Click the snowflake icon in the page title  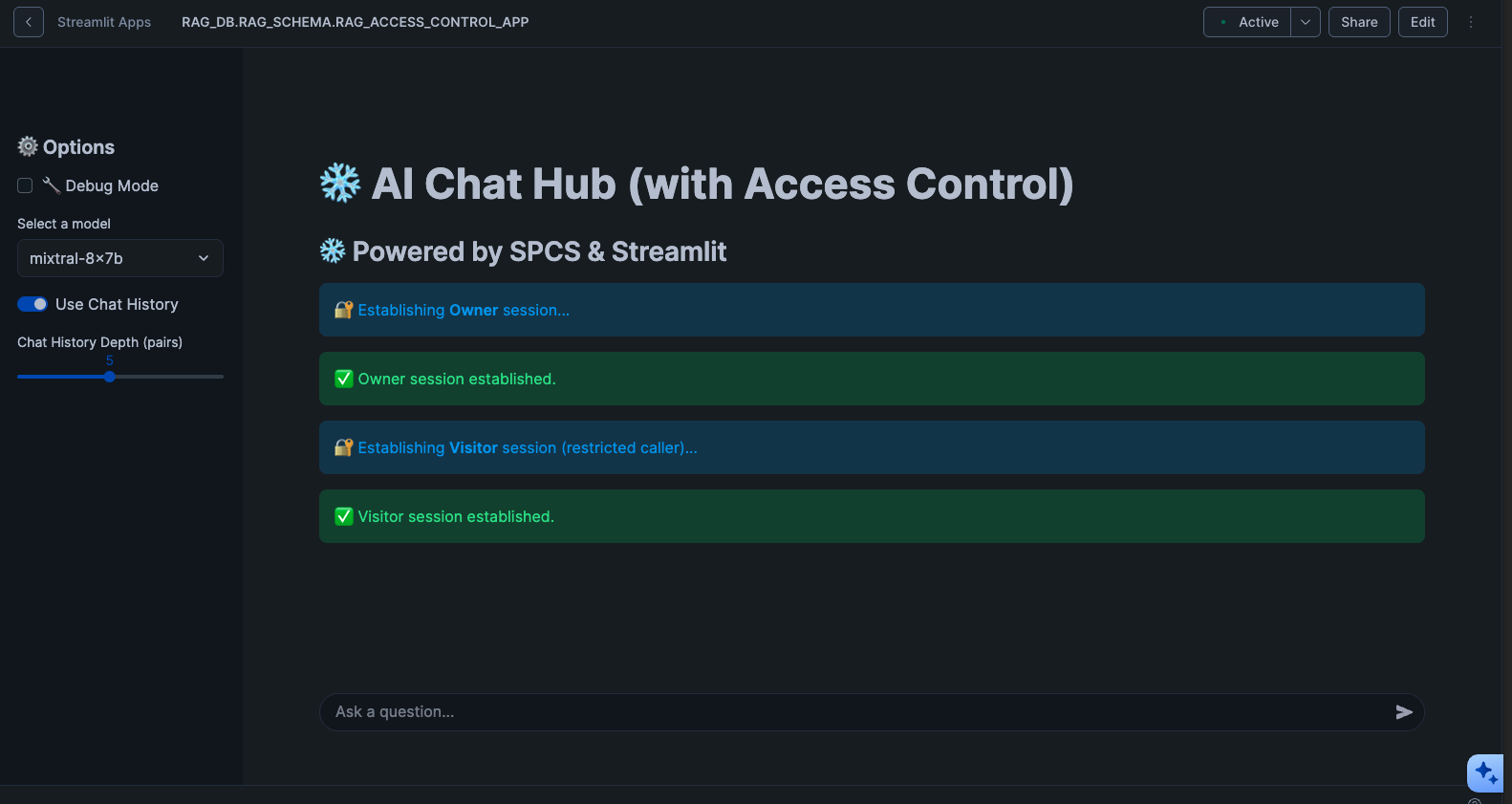[x=339, y=183]
